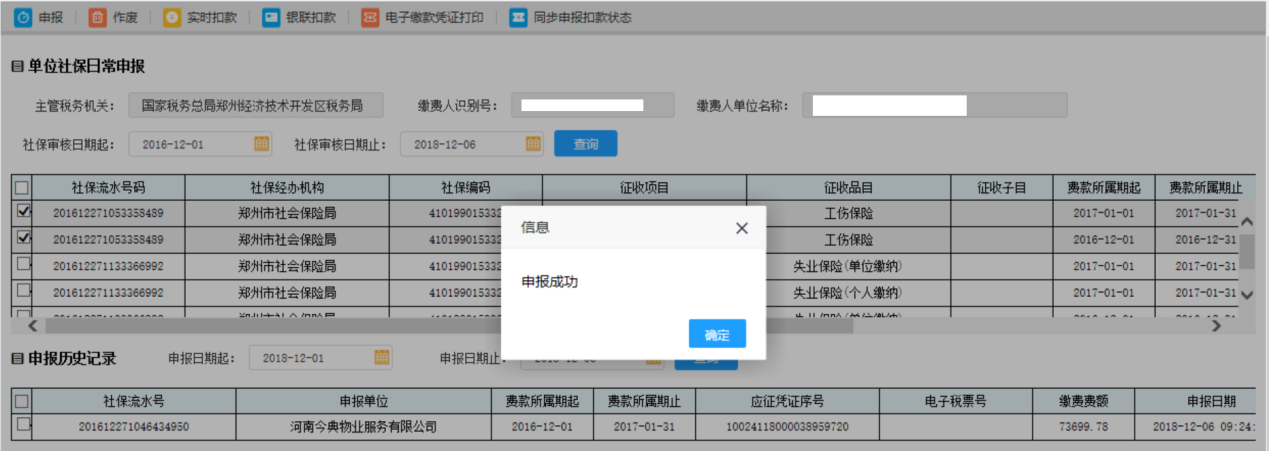This screenshot has width=1269, height=451.
Task: Click the 河南今典物业服务有限公司 cell
Action: coord(364,427)
